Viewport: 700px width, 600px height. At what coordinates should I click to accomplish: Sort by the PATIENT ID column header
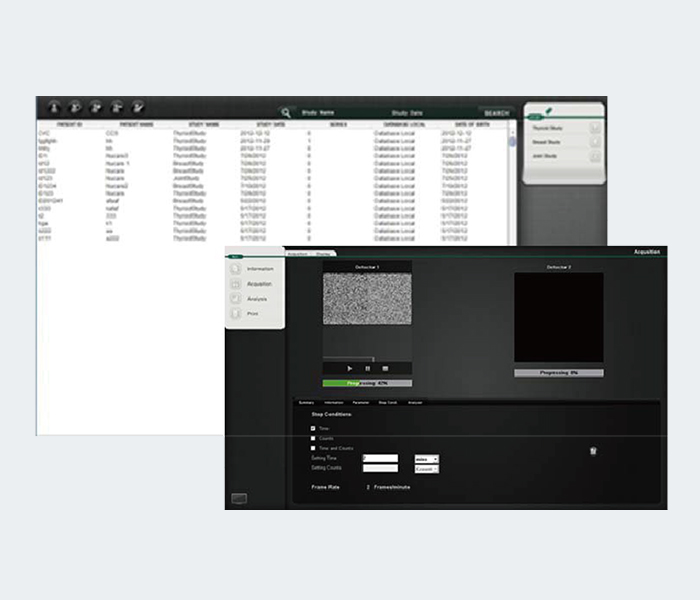click(70, 125)
